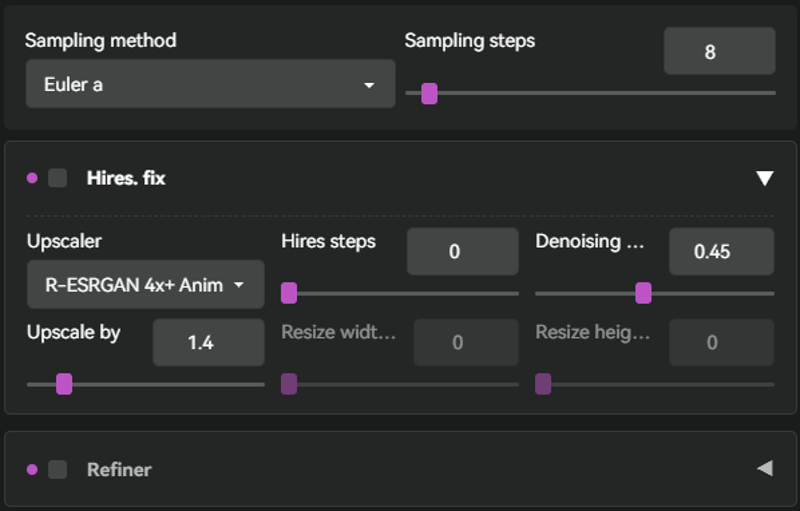Click the Denoising strength slider handle

point(643,293)
